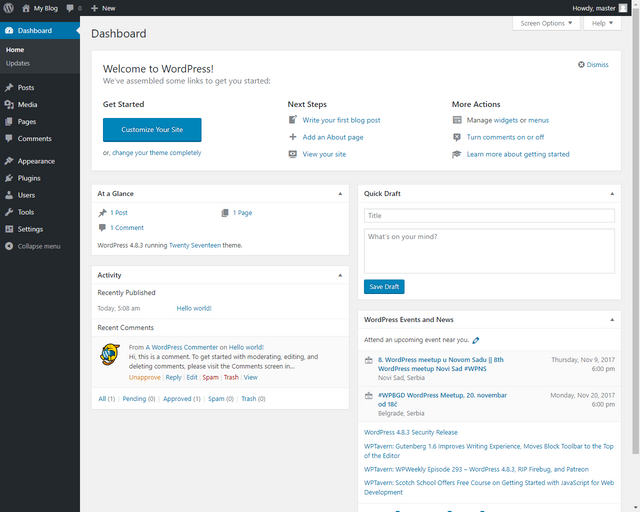Click the Collapse menu arrow icon
The height and width of the screenshot is (512, 640).
tap(9, 246)
